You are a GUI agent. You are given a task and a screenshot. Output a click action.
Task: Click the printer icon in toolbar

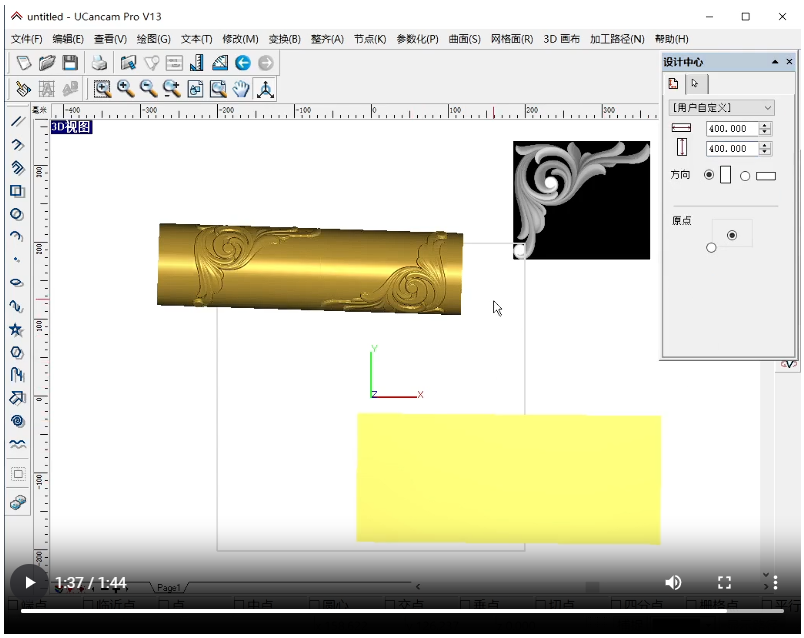coord(100,63)
